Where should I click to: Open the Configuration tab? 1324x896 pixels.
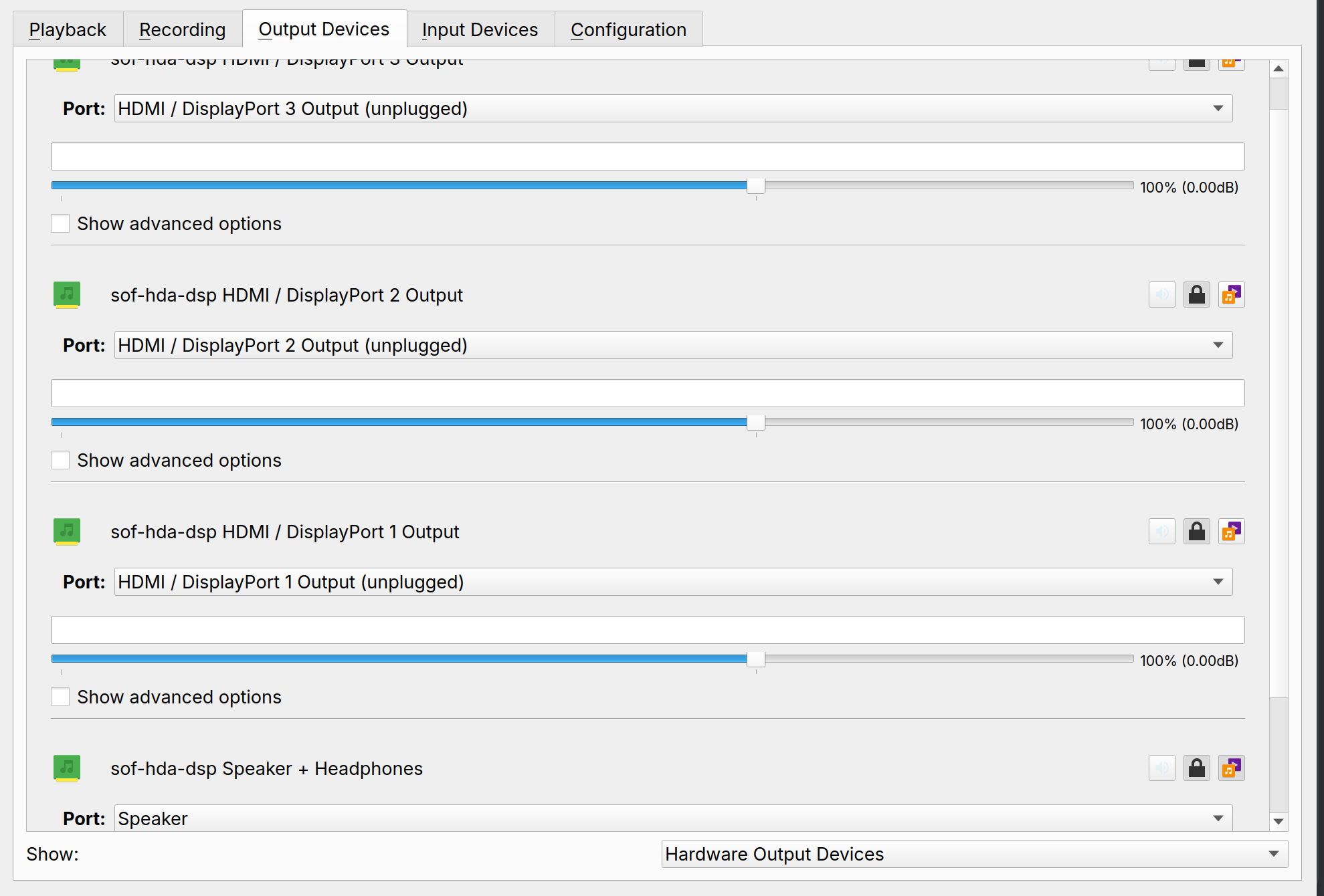(628, 29)
